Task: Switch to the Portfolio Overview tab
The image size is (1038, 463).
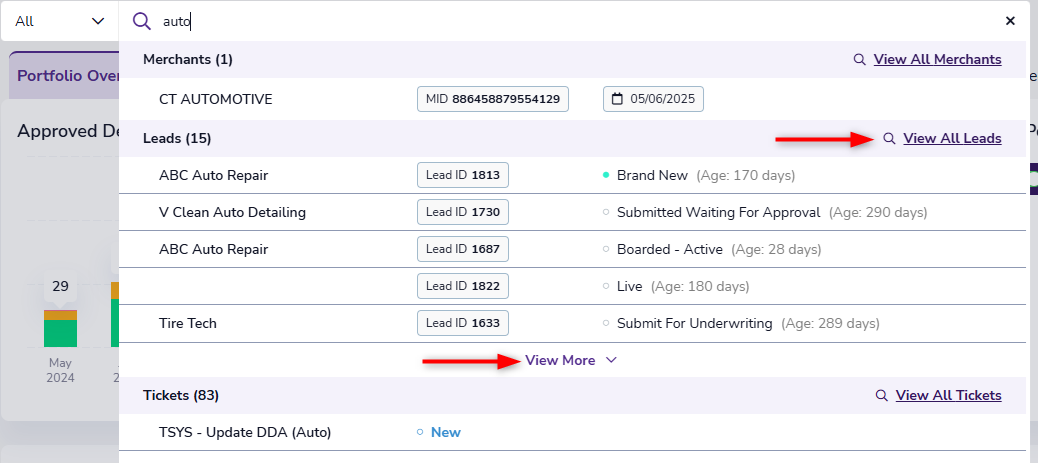Action: 64,76
